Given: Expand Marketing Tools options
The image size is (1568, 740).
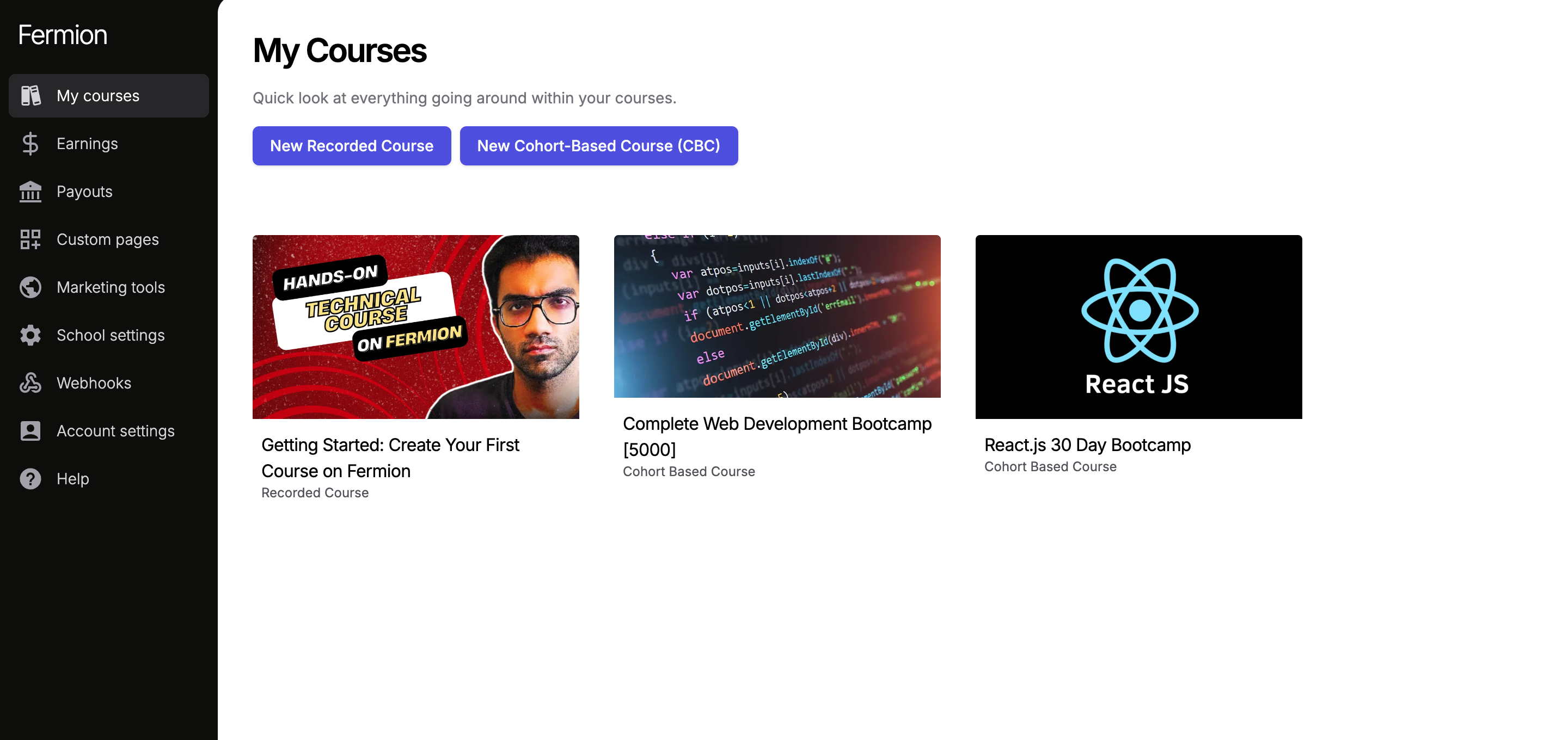Looking at the screenshot, I should click(111, 287).
